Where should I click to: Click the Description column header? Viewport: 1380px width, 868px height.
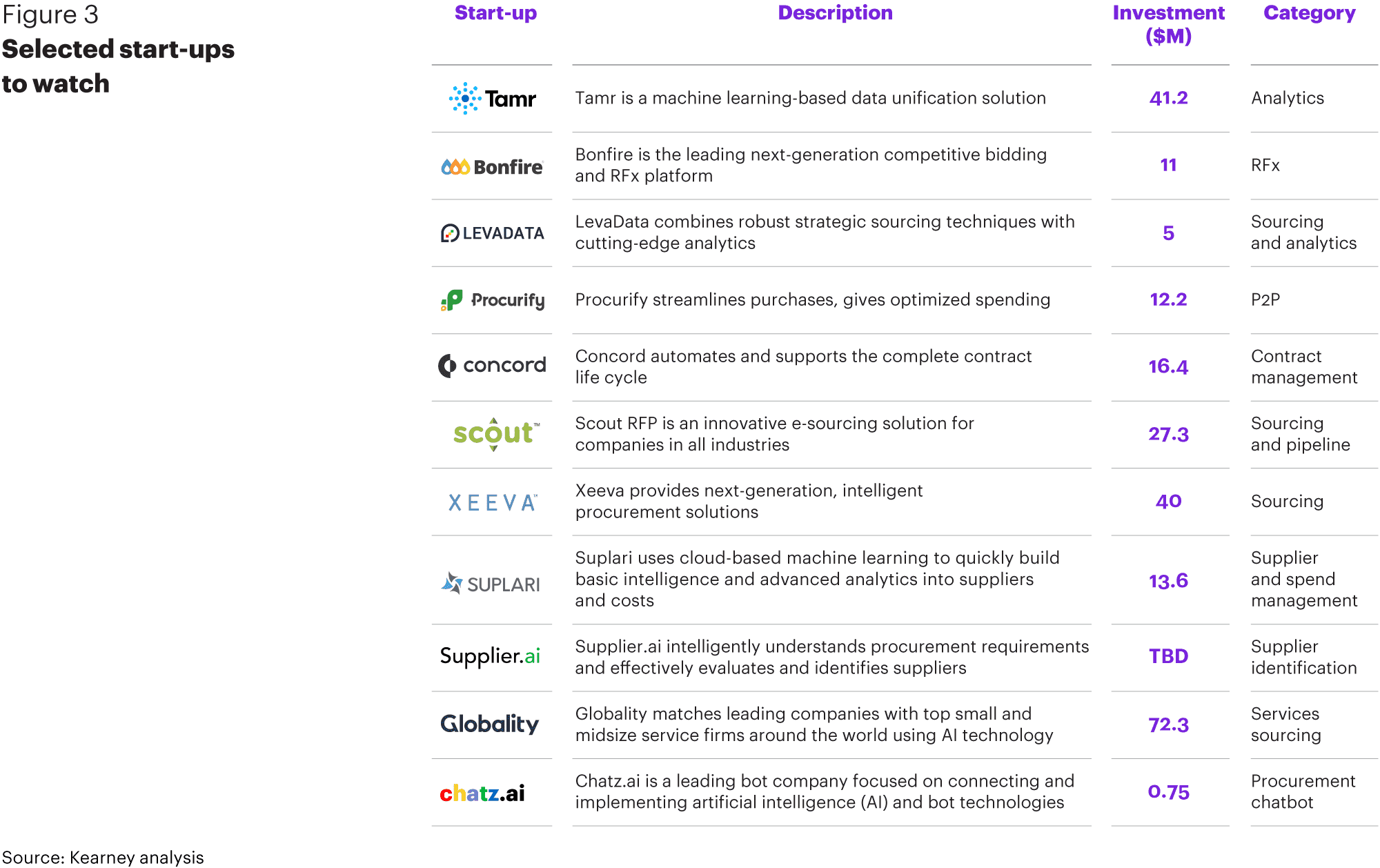tap(835, 13)
